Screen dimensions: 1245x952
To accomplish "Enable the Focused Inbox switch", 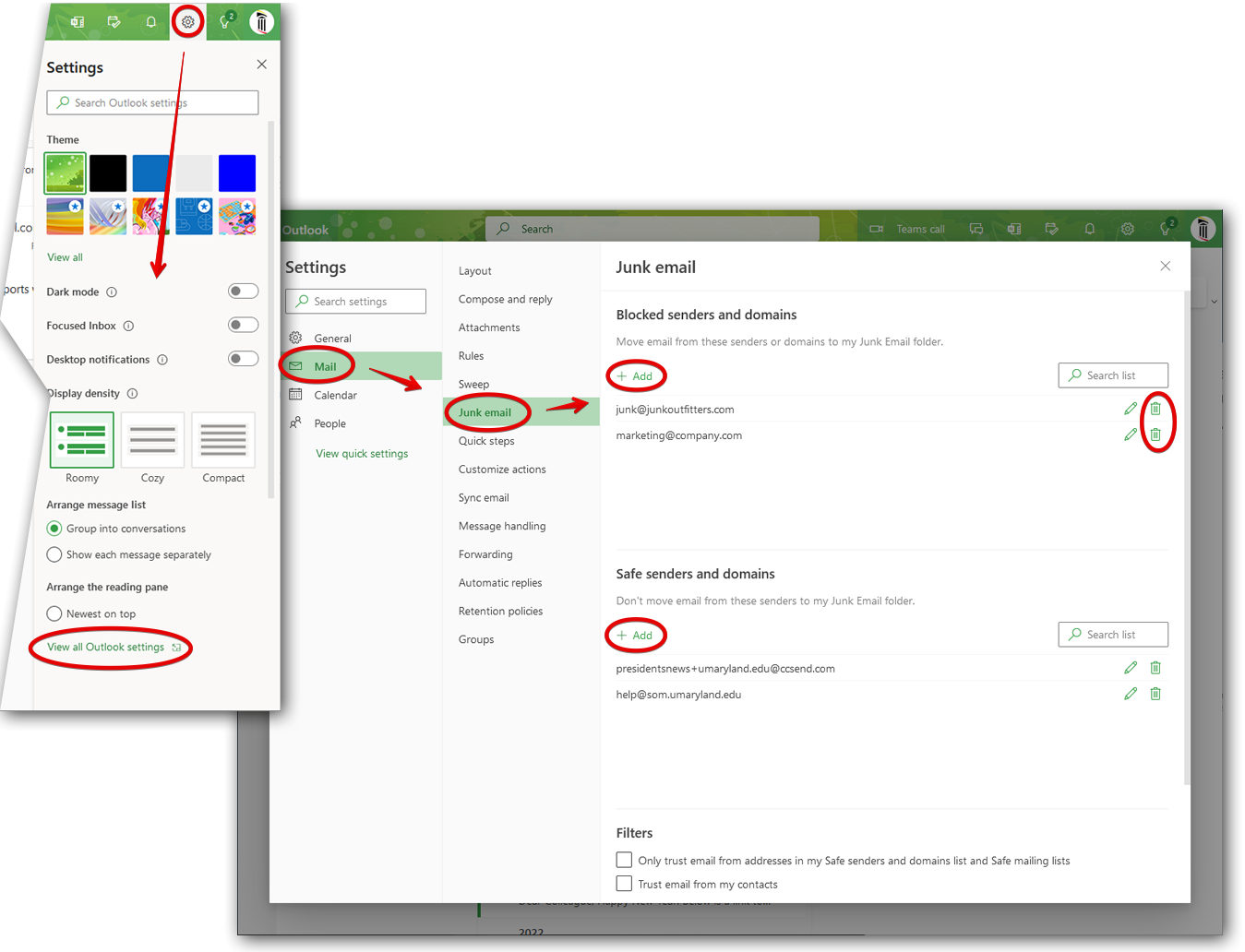I will click(243, 325).
